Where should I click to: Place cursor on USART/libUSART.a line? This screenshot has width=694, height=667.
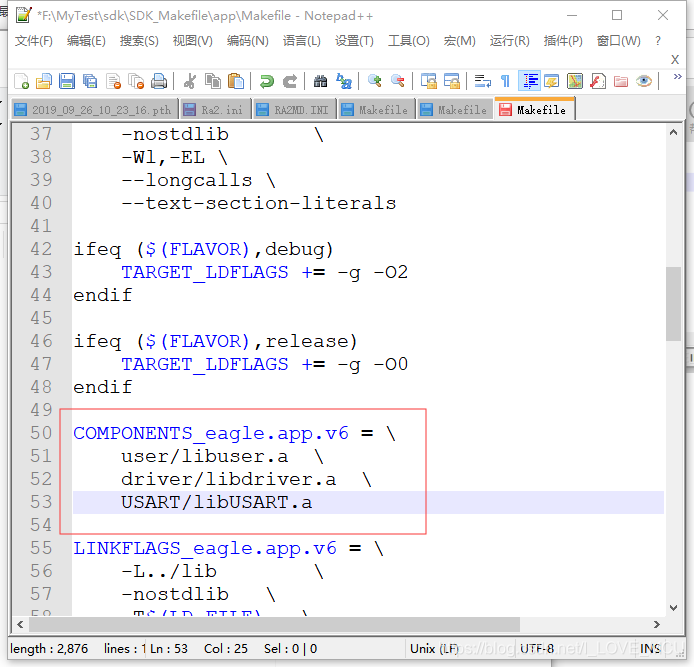coord(368,502)
